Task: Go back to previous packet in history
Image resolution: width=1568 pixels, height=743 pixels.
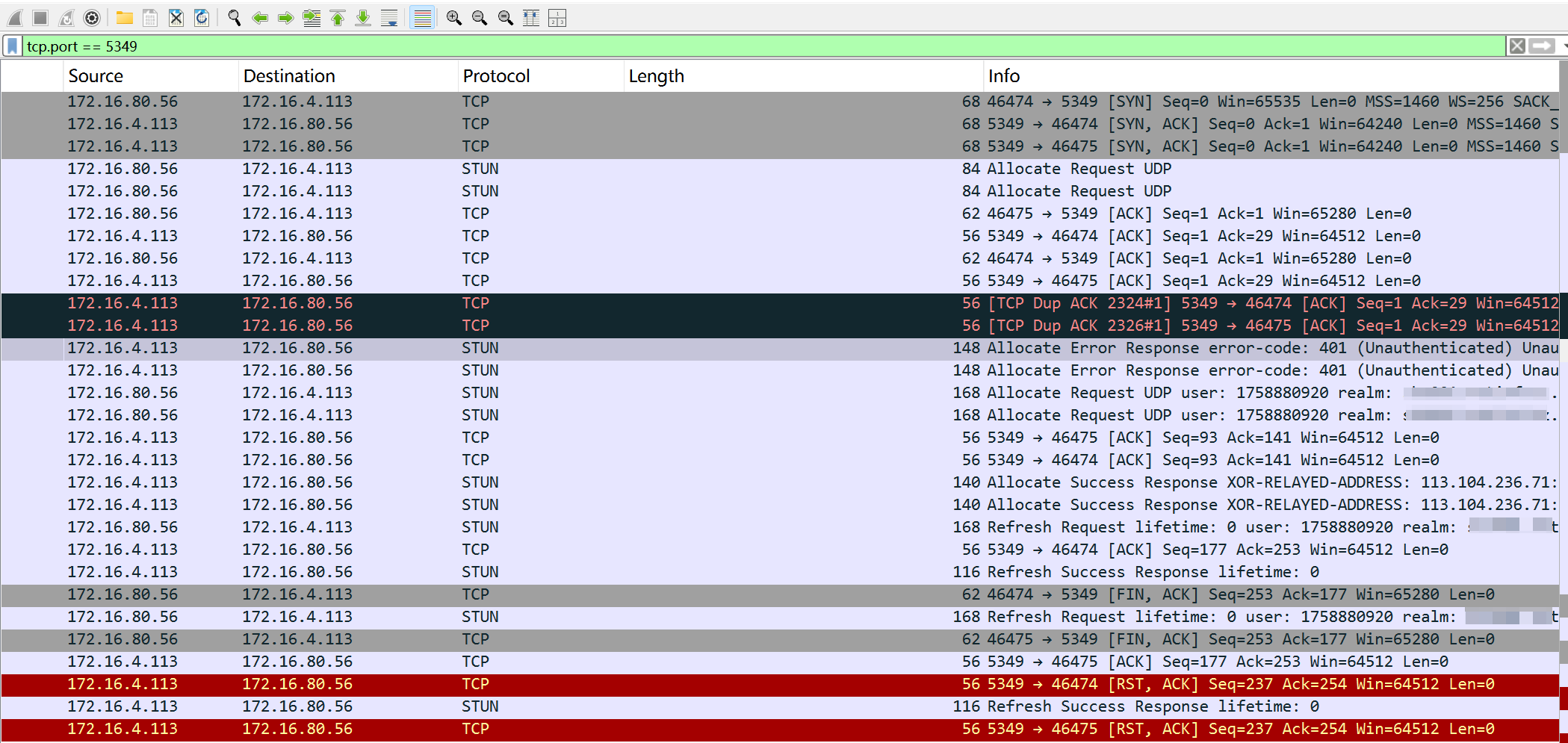Action: click(260, 18)
